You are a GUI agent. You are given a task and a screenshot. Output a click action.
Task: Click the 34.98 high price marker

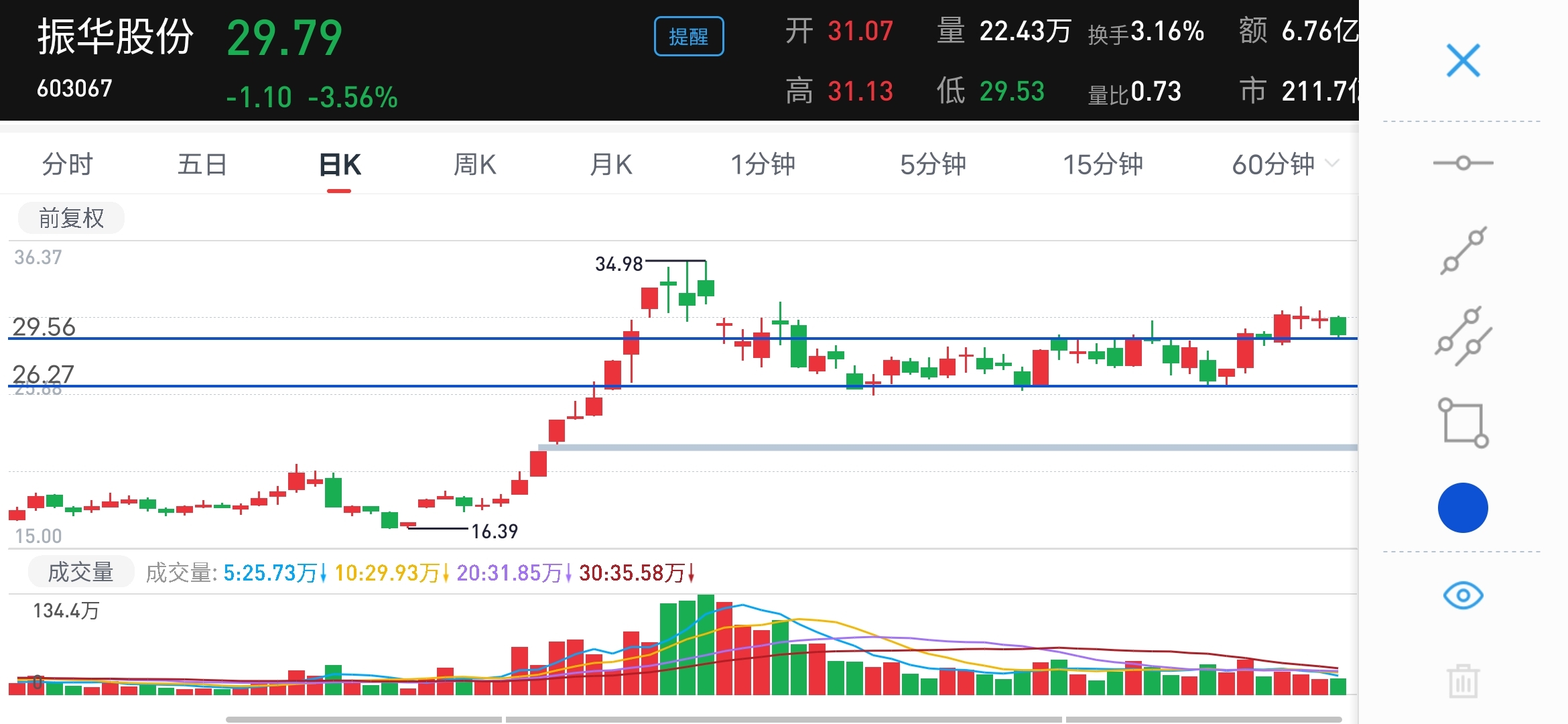point(618,264)
